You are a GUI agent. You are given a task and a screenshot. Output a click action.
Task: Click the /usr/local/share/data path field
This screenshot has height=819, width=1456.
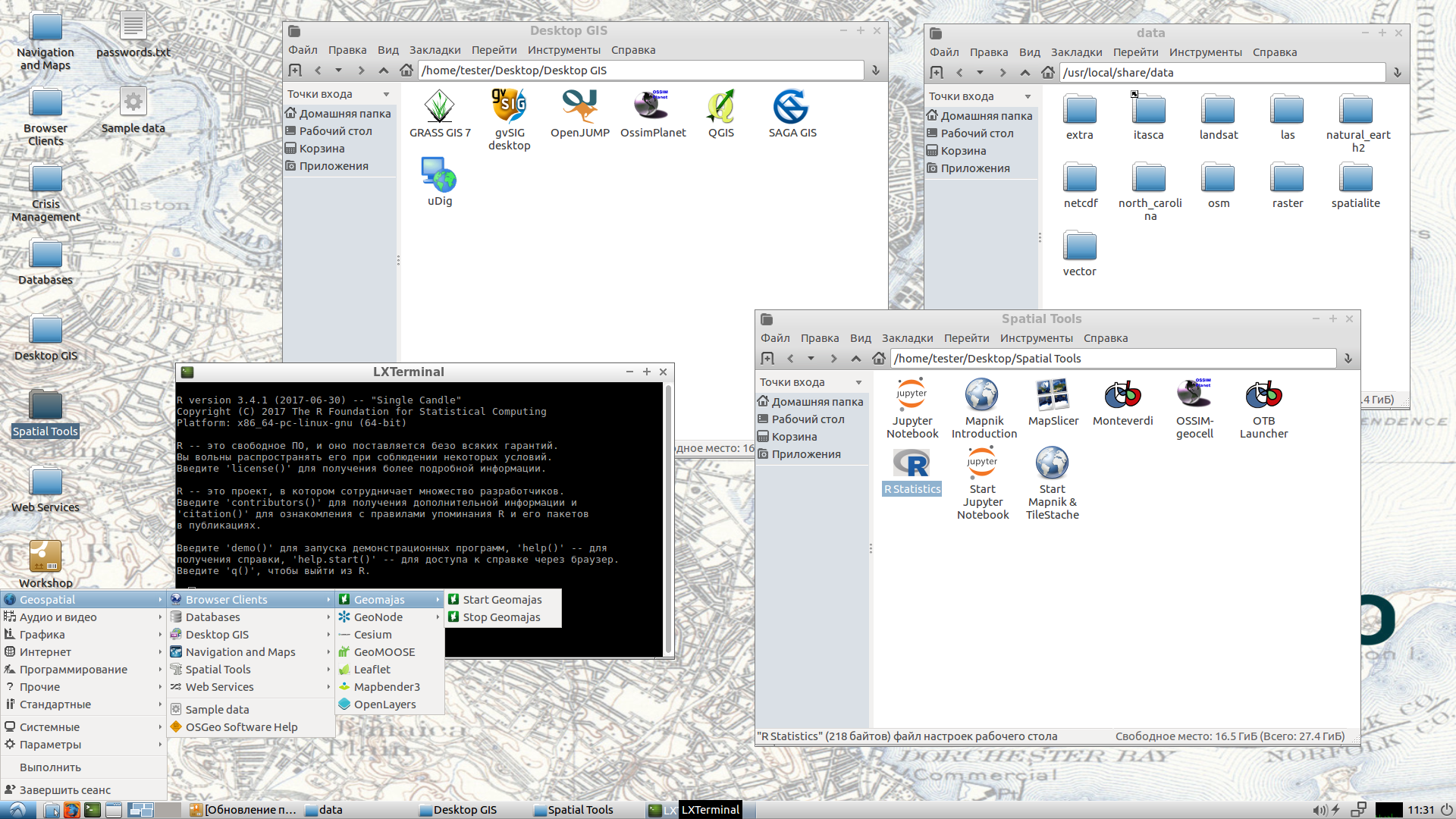tap(1222, 73)
